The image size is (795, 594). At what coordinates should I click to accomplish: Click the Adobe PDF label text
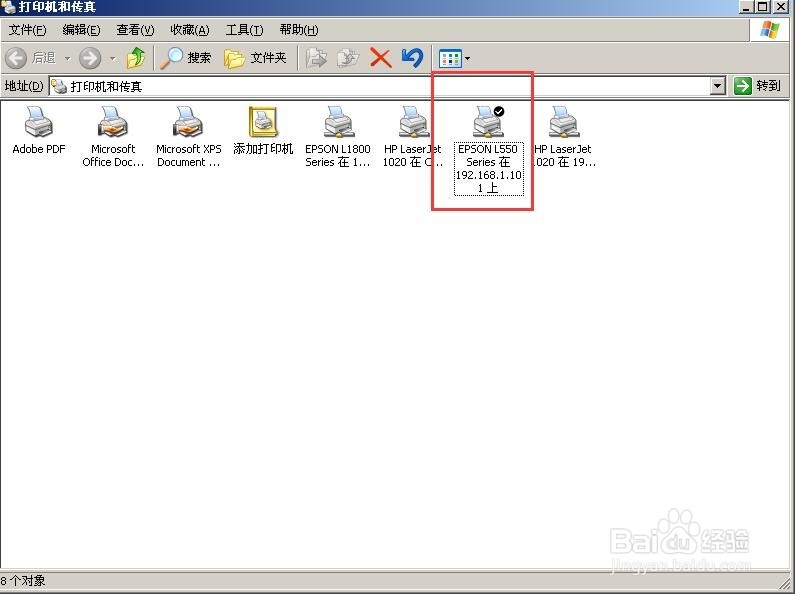pyautogui.click(x=39, y=149)
